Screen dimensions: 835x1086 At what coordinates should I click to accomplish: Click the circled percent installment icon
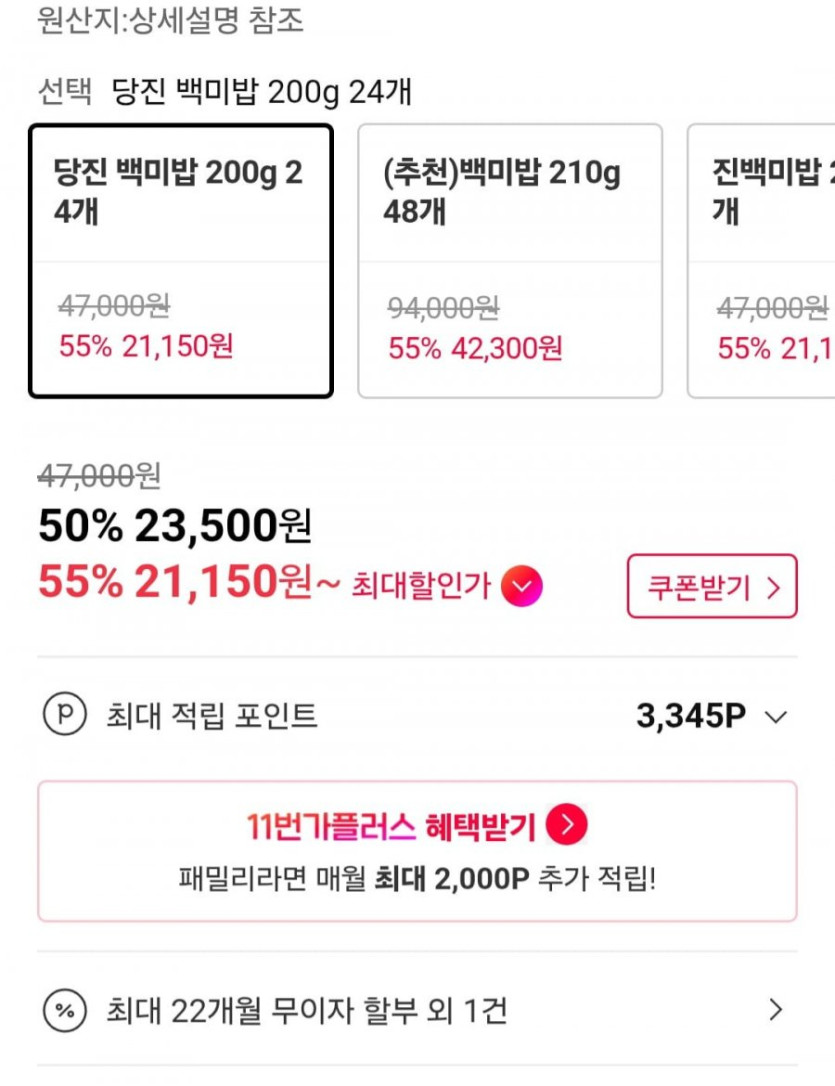point(65,1011)
